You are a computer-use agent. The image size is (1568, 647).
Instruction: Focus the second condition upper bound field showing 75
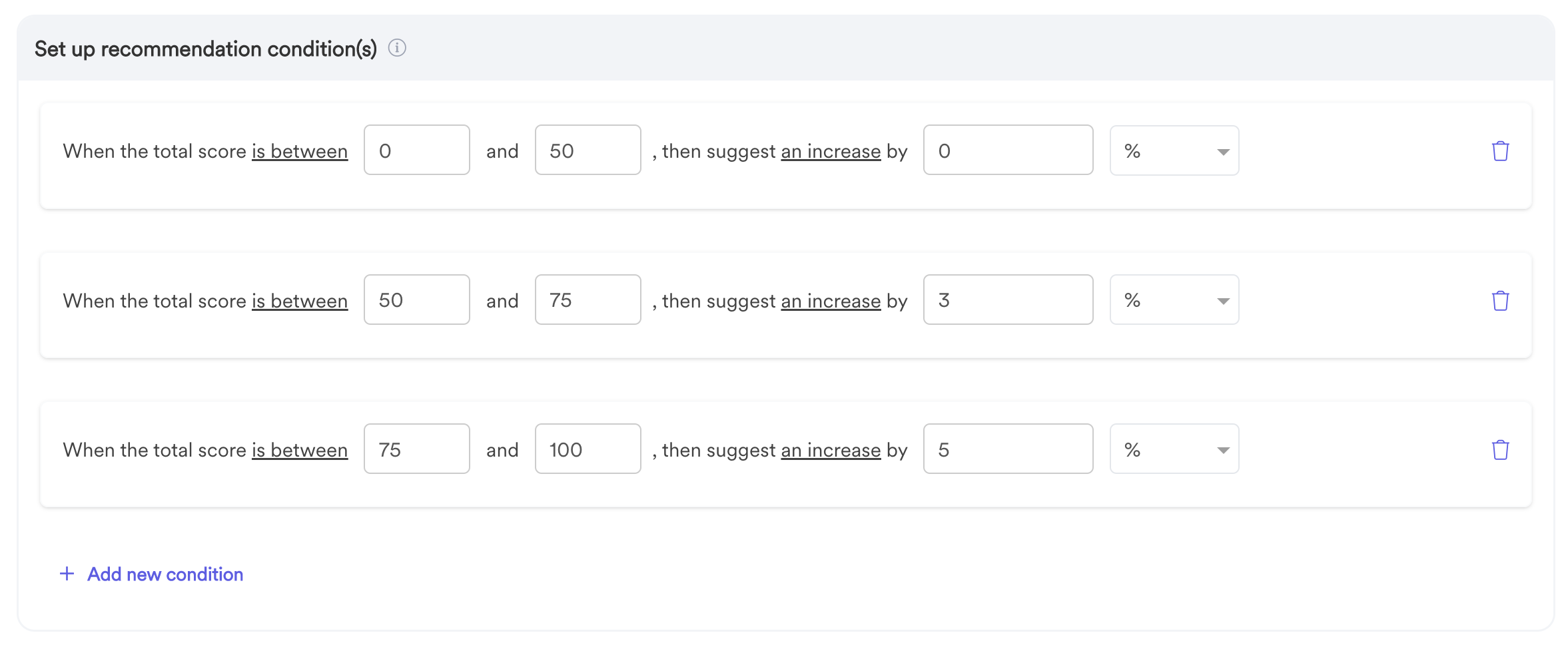tap(588, 300)
